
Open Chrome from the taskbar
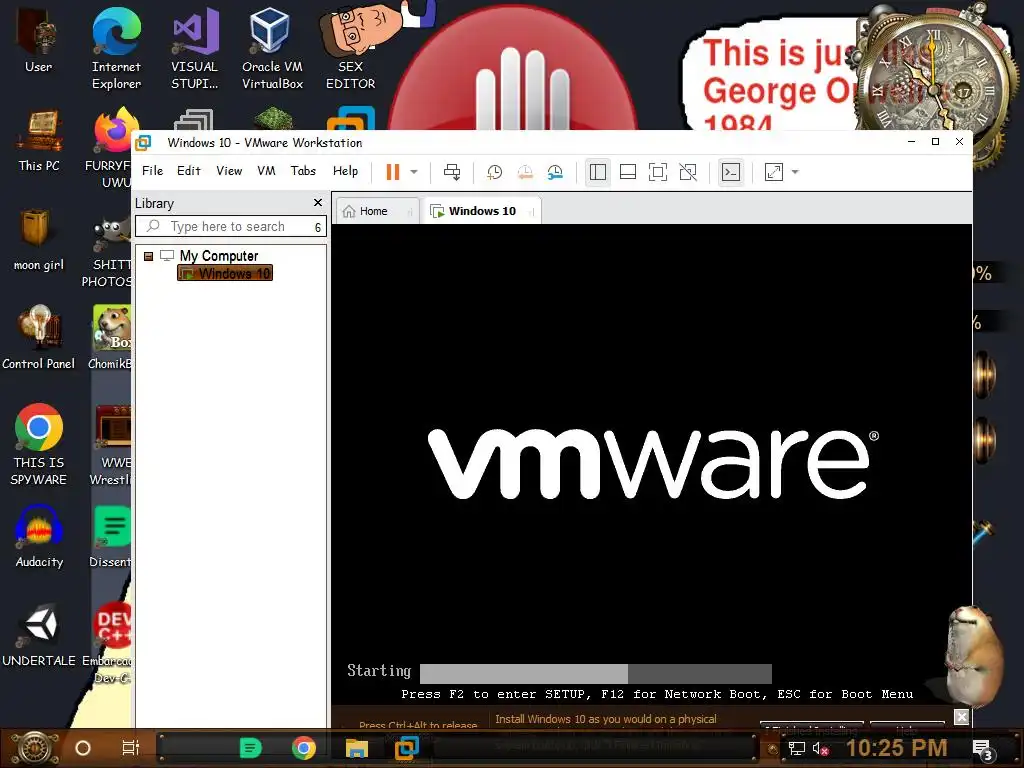(304, 748)
